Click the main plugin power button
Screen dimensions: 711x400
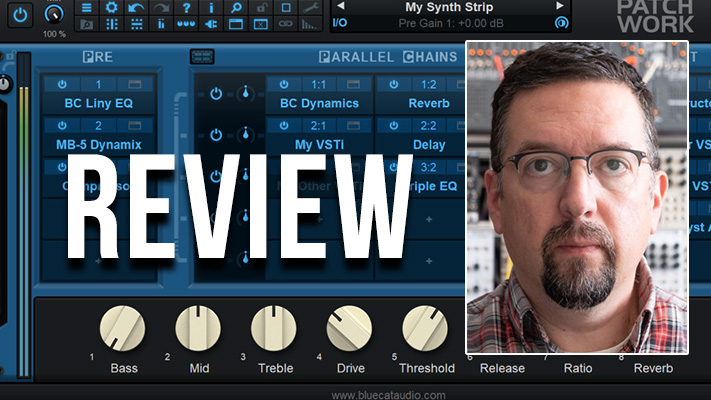coord(21,14)
